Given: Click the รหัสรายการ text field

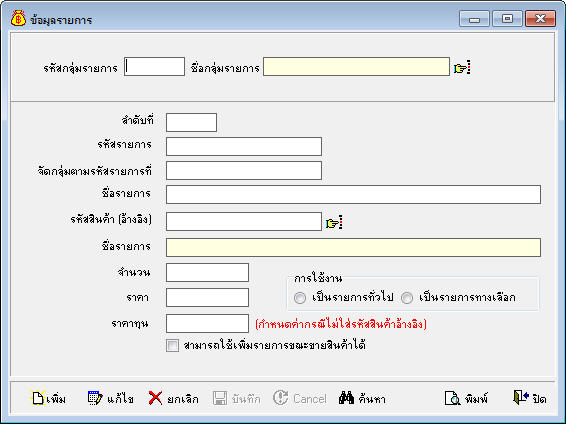Looking at the screenshot, I should (244, 147).
